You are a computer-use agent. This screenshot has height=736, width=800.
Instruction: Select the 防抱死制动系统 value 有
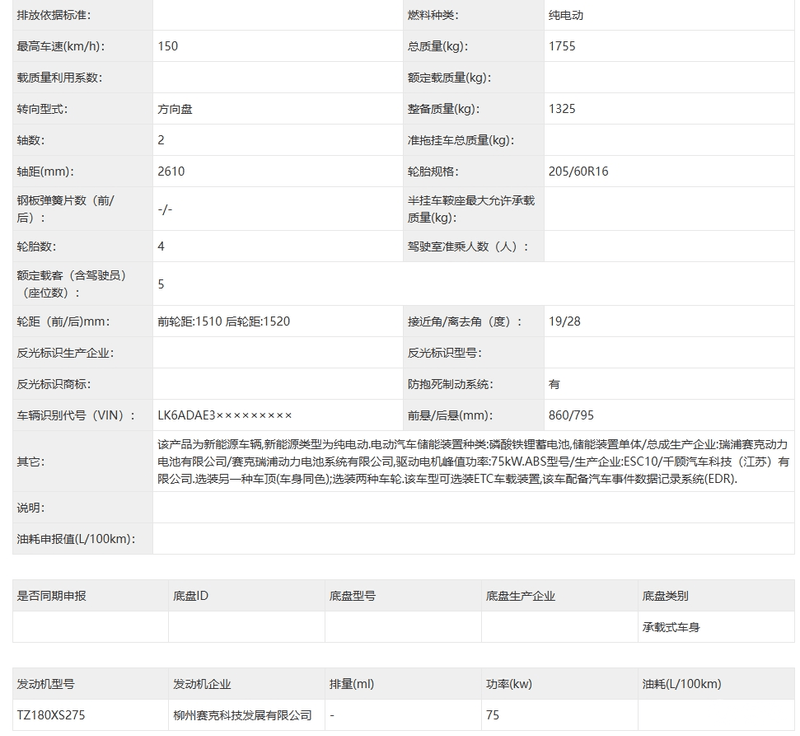[554, 384]
